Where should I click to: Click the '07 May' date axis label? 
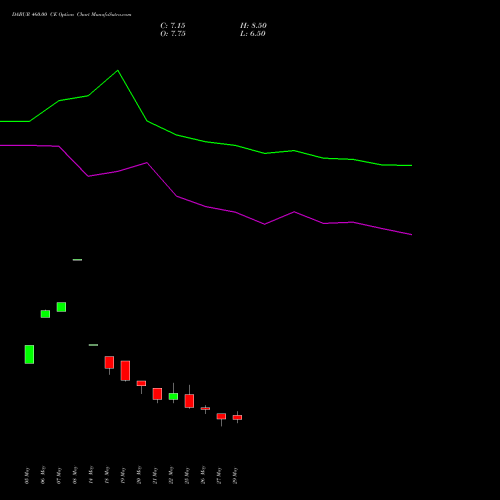59,476
